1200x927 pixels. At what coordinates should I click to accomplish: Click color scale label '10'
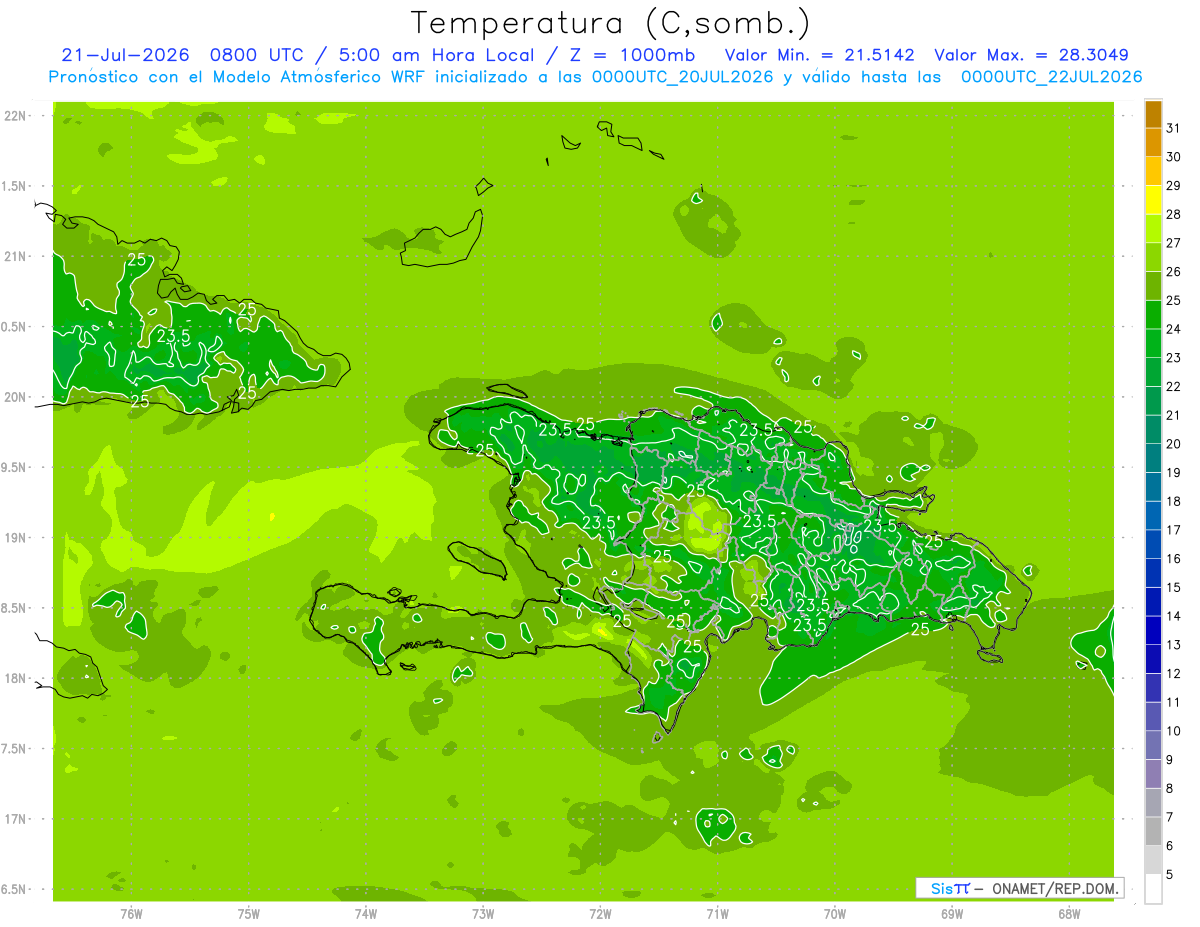(1174, 731)
